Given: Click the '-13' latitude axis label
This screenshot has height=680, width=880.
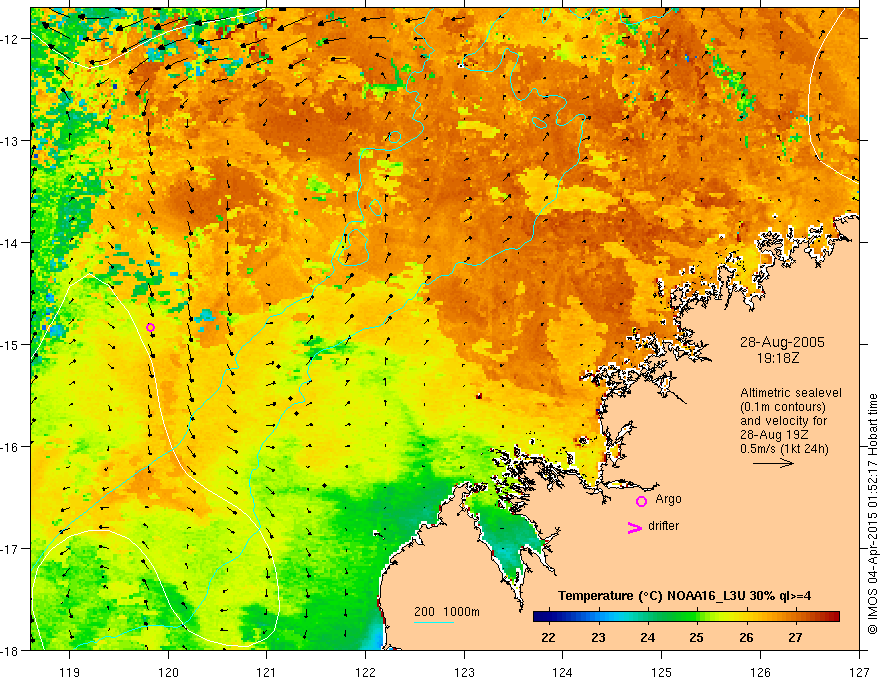Looking at the screenshot, I should point(11,141).
